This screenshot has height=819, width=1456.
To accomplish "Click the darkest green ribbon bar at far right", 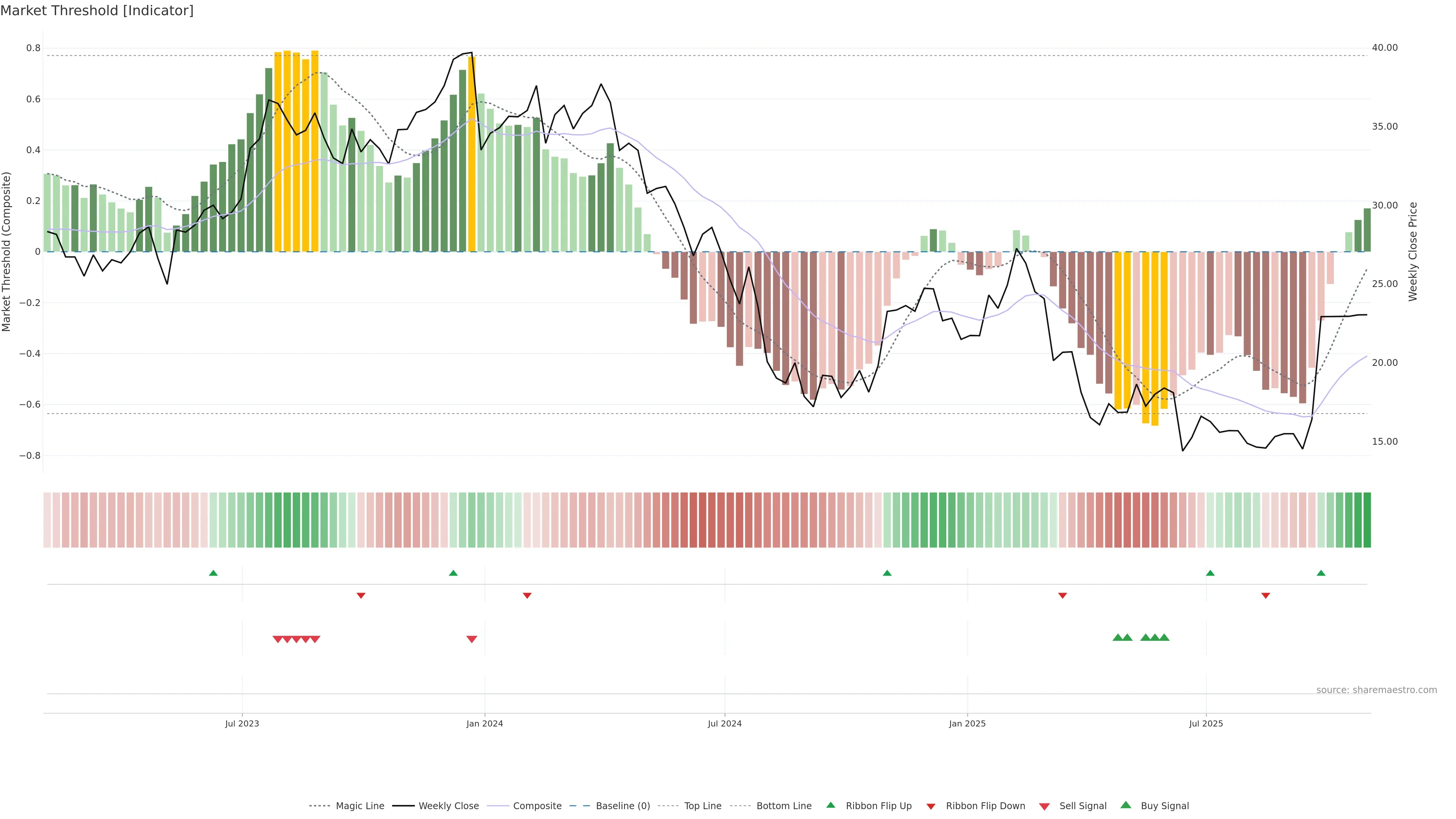I will (x=1367, y=520).
